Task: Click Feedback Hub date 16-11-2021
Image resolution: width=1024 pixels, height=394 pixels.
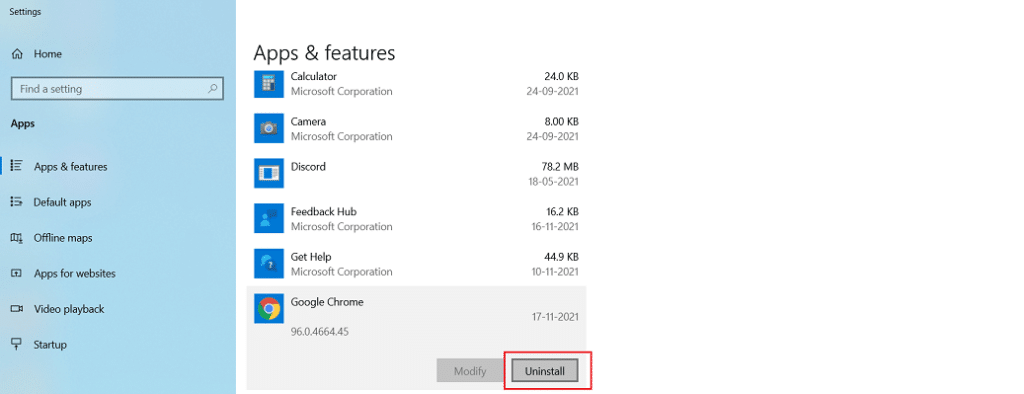Action: (555, 226)
